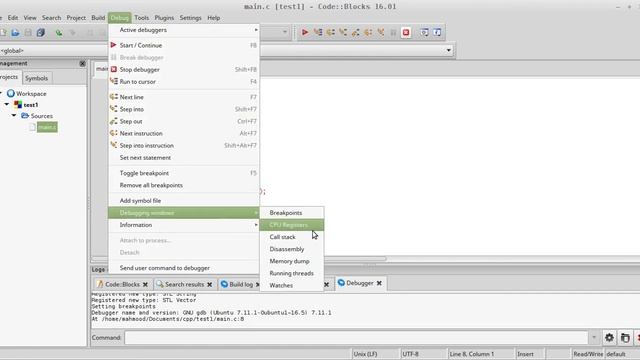Screen dimensions: 640x360
Task: Click the Open file toolbar icon
Action: 15,33
